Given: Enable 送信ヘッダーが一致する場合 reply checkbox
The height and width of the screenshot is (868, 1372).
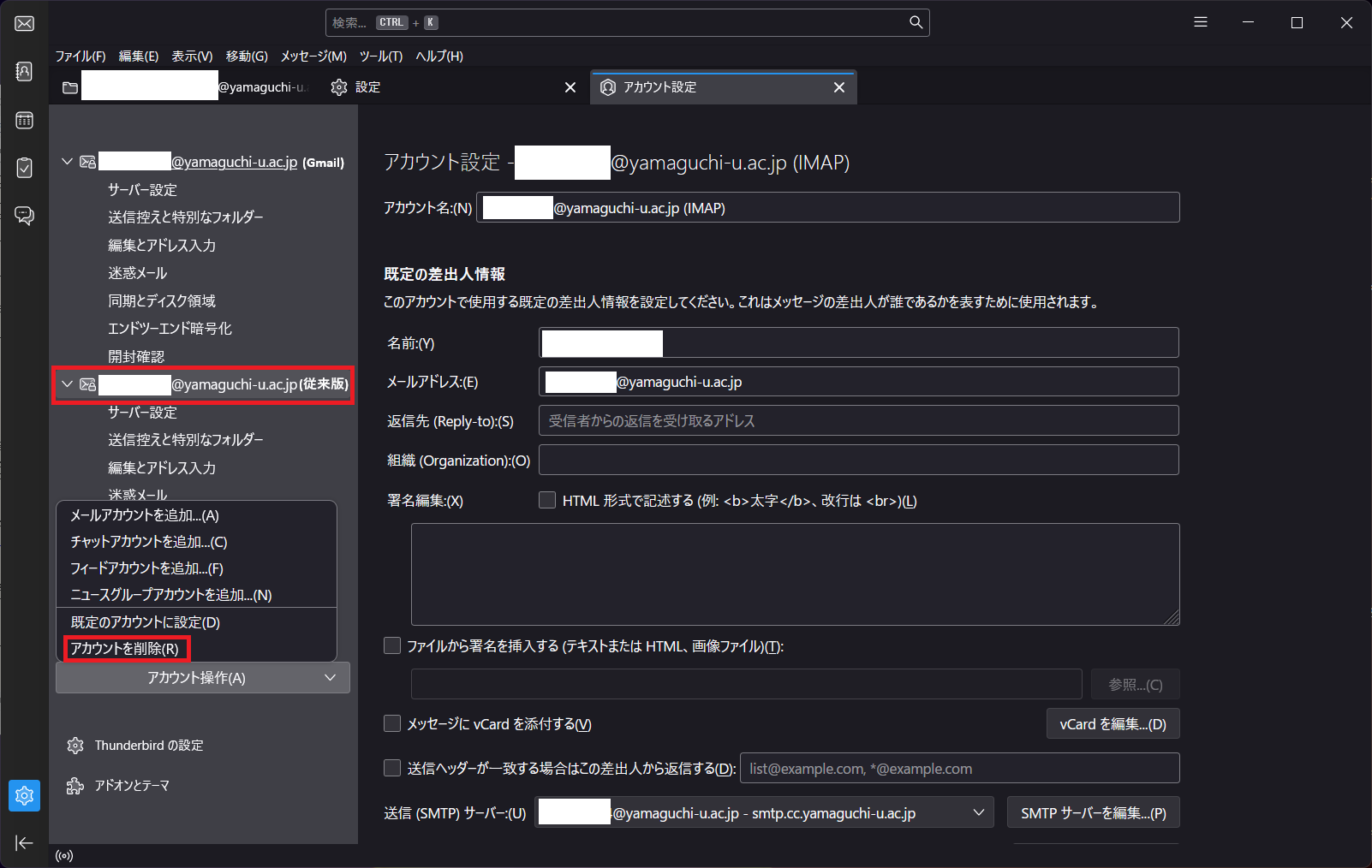Looking at the screenshot, I should pos(392,768).
